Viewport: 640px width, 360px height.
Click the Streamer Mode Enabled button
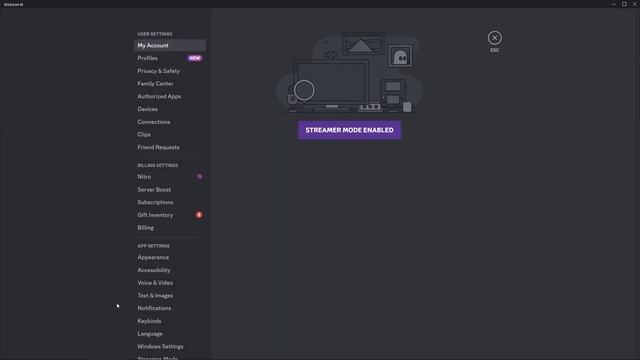pyautogui.click(x=349, y=130)
